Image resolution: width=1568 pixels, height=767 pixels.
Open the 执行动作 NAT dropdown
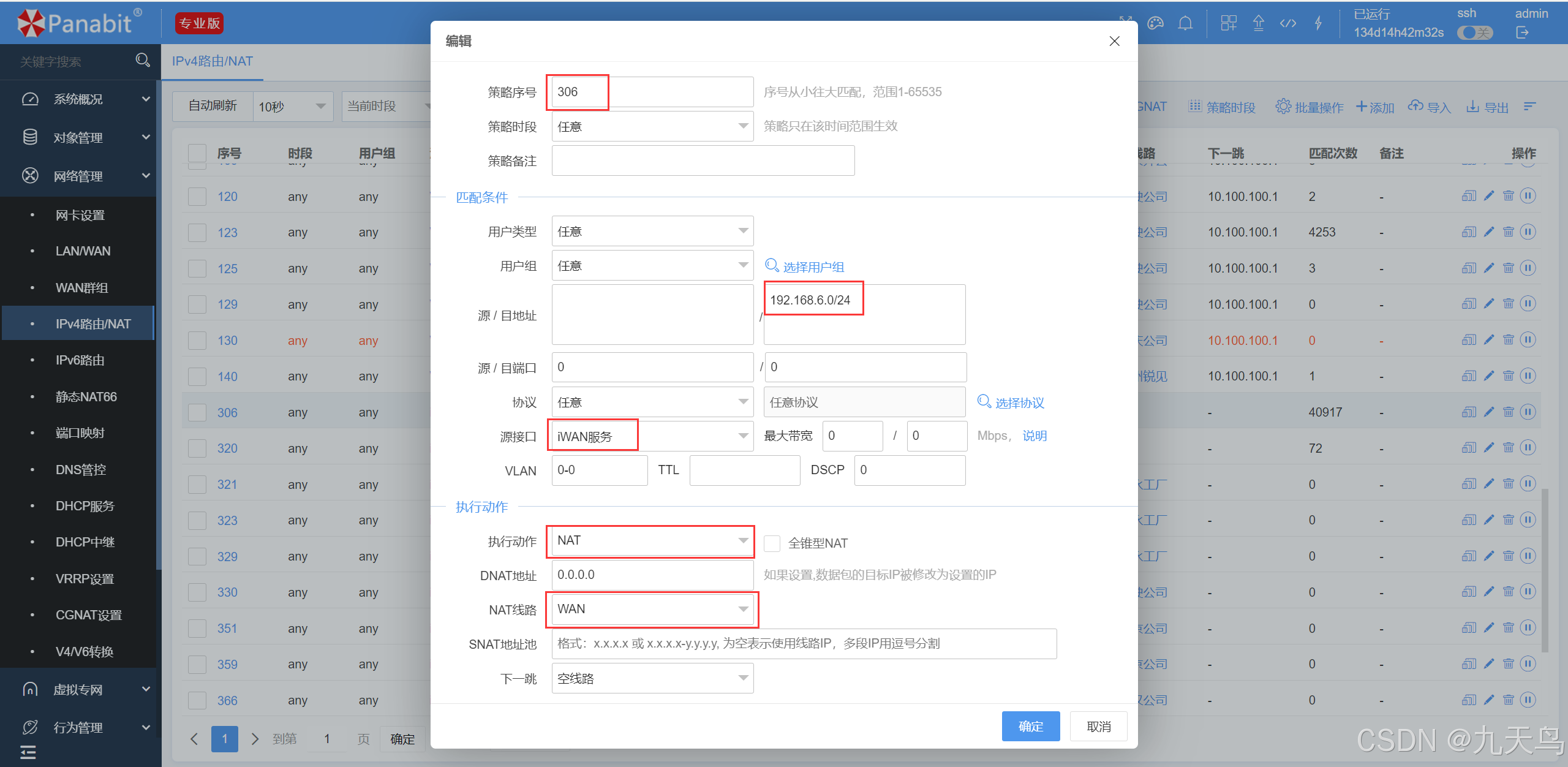click(x=652, y=541)
